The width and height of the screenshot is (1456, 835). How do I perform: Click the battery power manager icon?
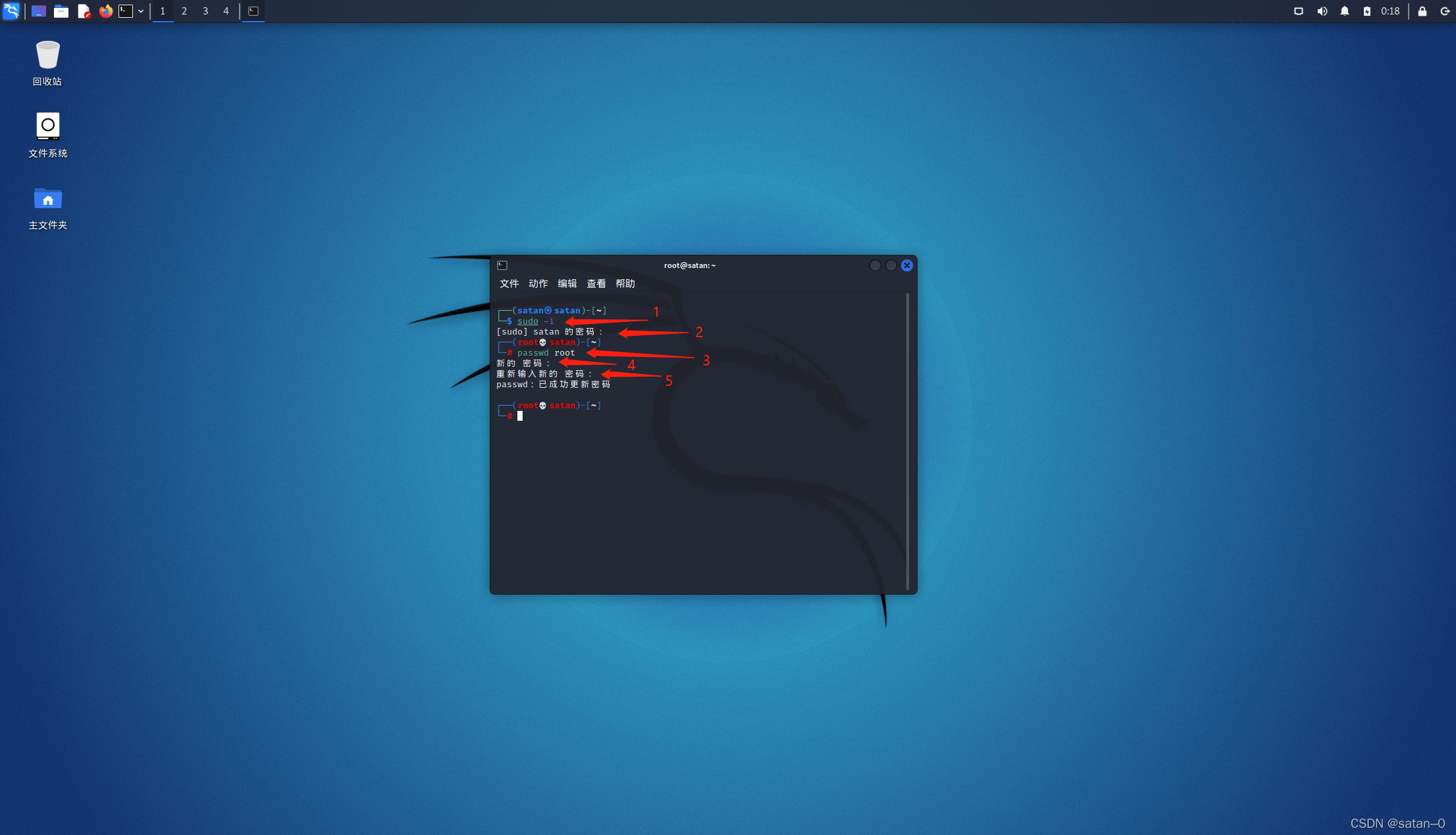point(1367,11)
